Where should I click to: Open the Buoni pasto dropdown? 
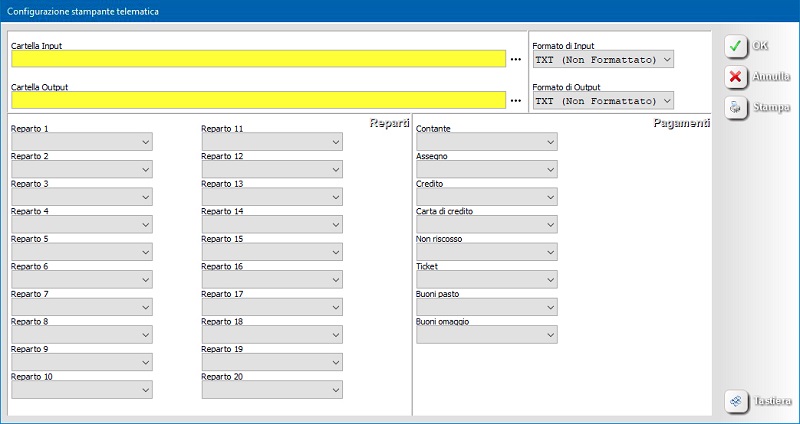[486, 307]
